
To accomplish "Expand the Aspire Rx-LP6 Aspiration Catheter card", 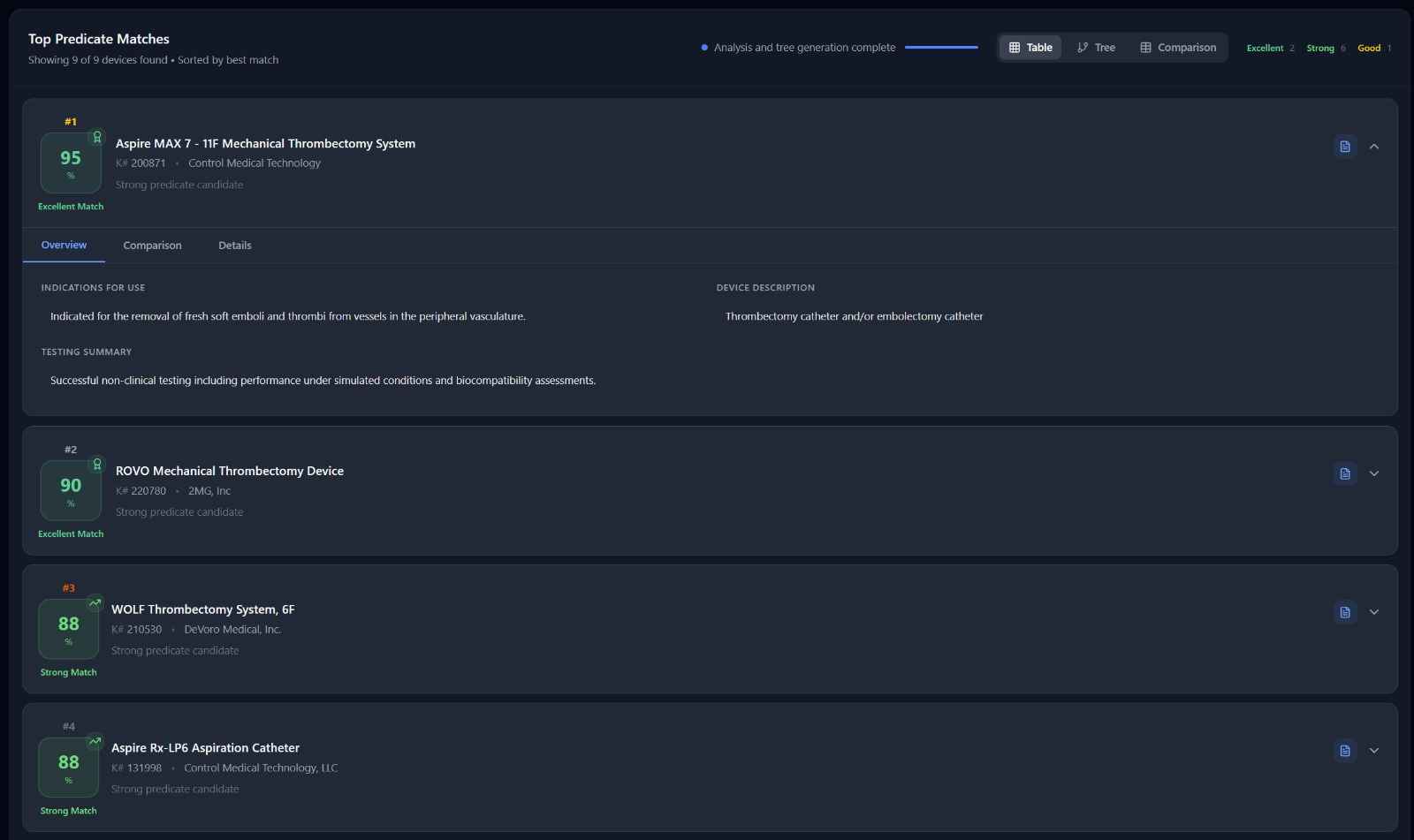I will pyautogui.click(x=1373, y=751).
